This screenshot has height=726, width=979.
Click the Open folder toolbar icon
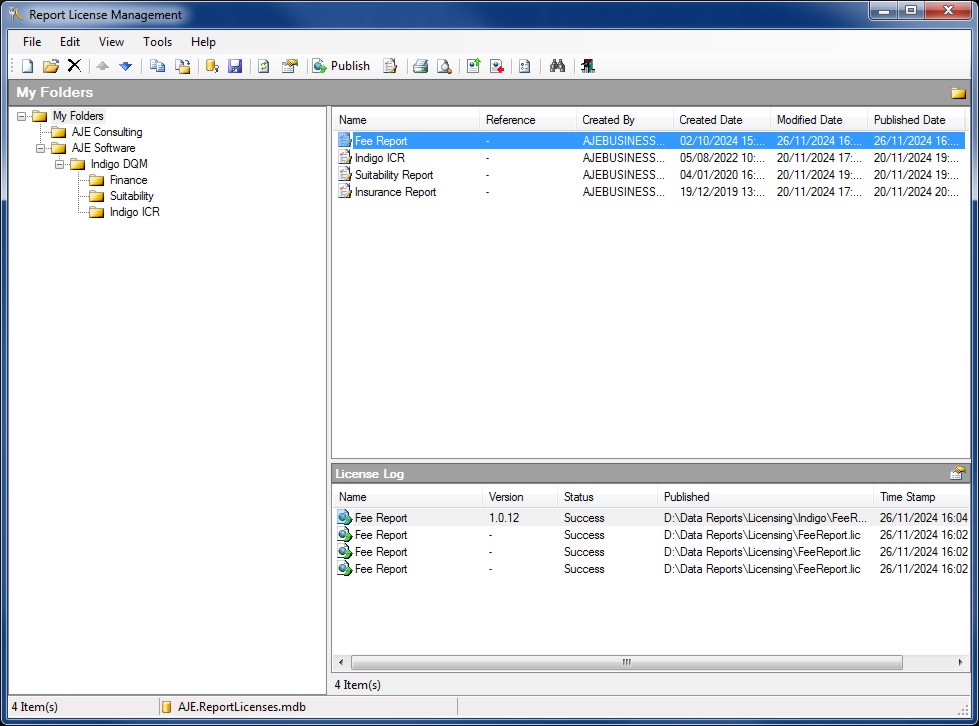point(51,66)
